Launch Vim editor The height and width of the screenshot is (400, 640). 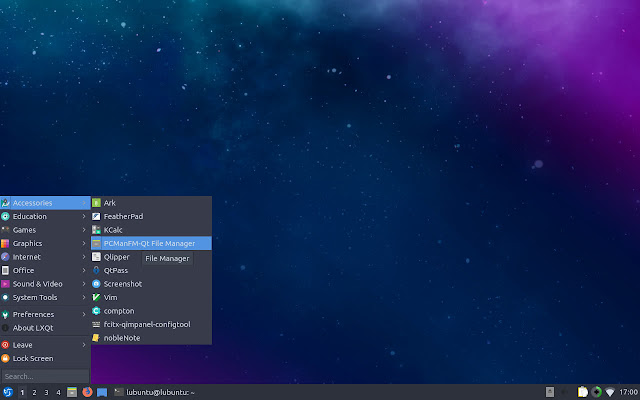point(151,297)
